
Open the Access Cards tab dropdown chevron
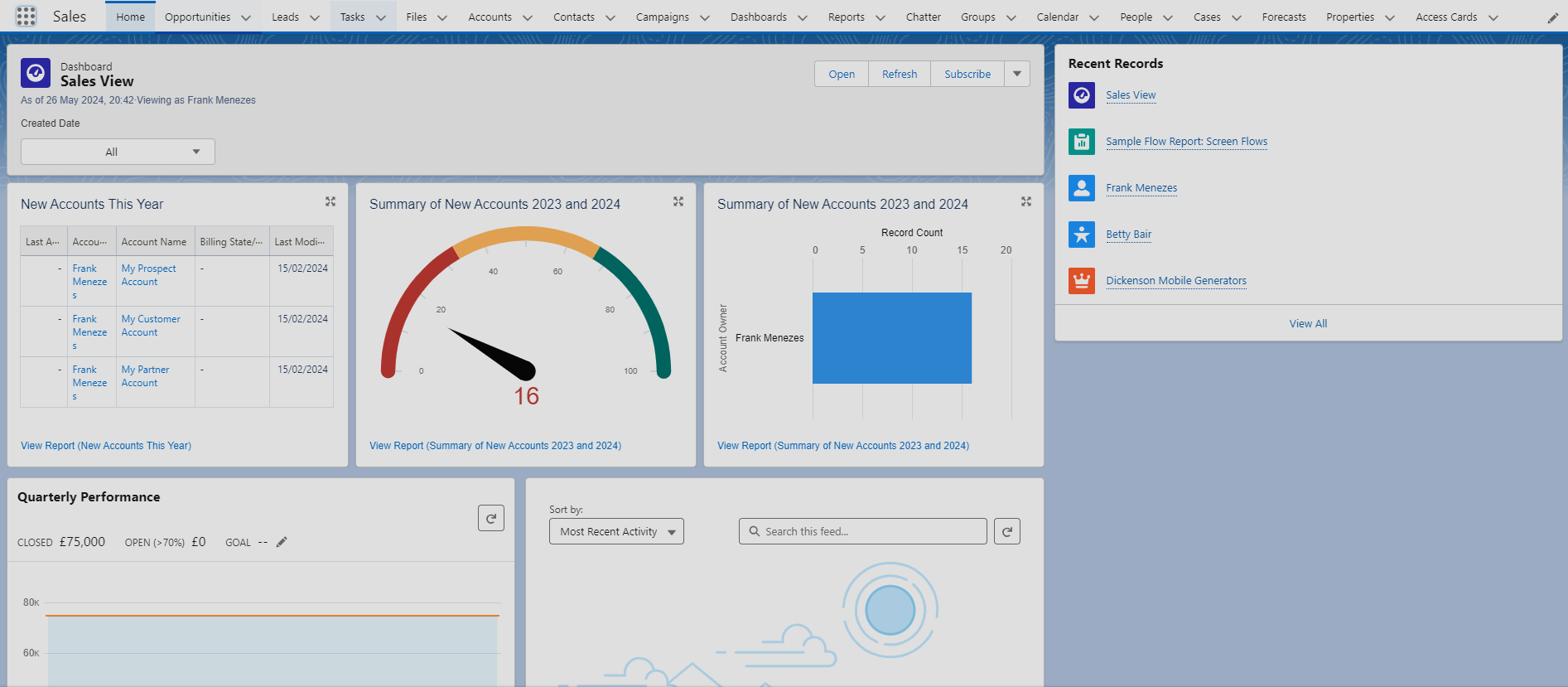pos(1493,17)
